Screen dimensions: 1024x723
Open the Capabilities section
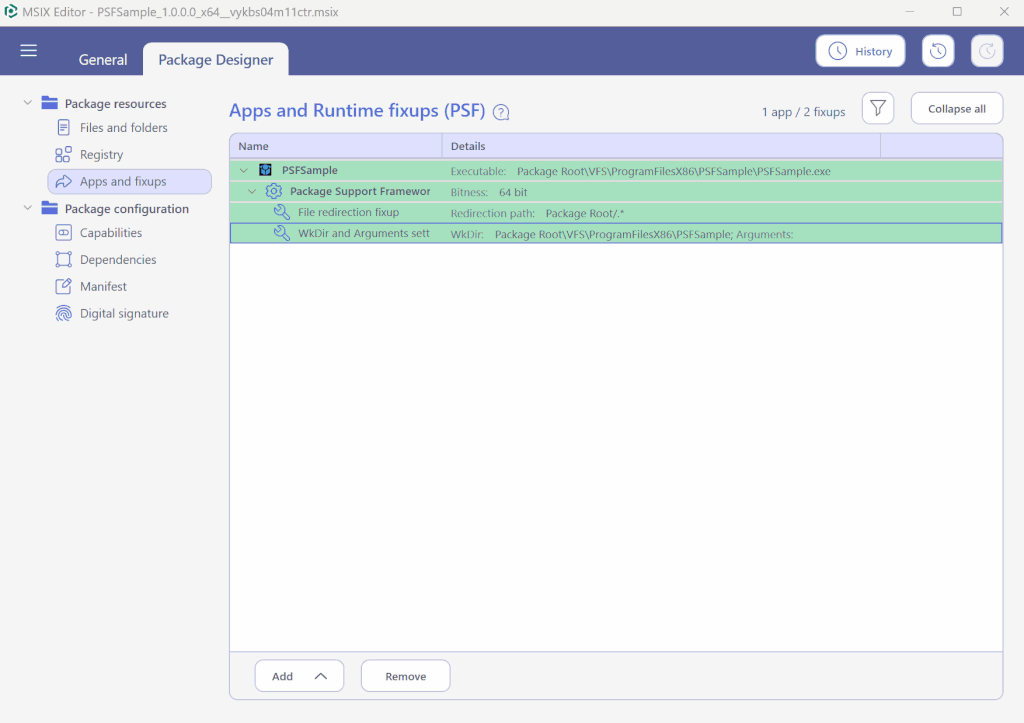(x=110, y=233)
